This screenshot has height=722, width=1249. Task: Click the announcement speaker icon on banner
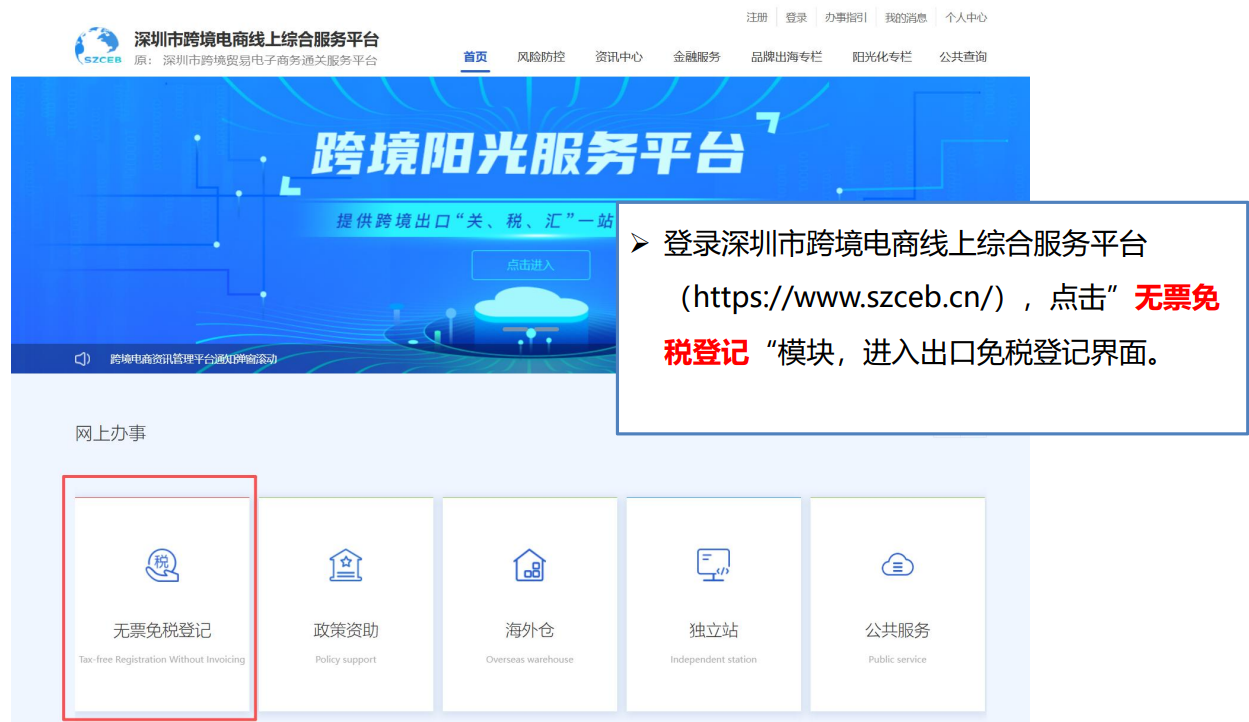point(82,357)
